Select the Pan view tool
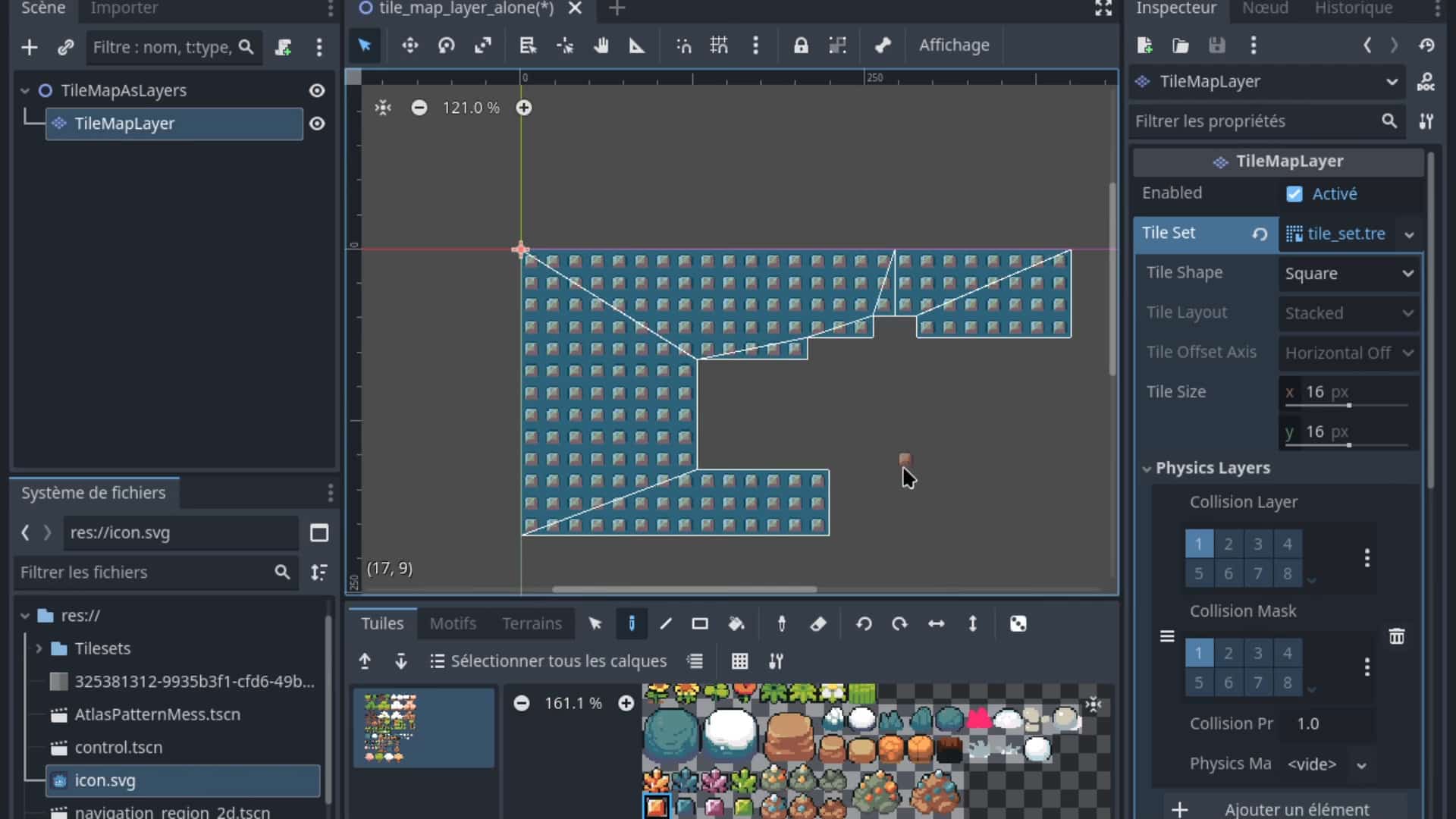The height and width of the screenshot is (819, 1456). coord(601,46)
